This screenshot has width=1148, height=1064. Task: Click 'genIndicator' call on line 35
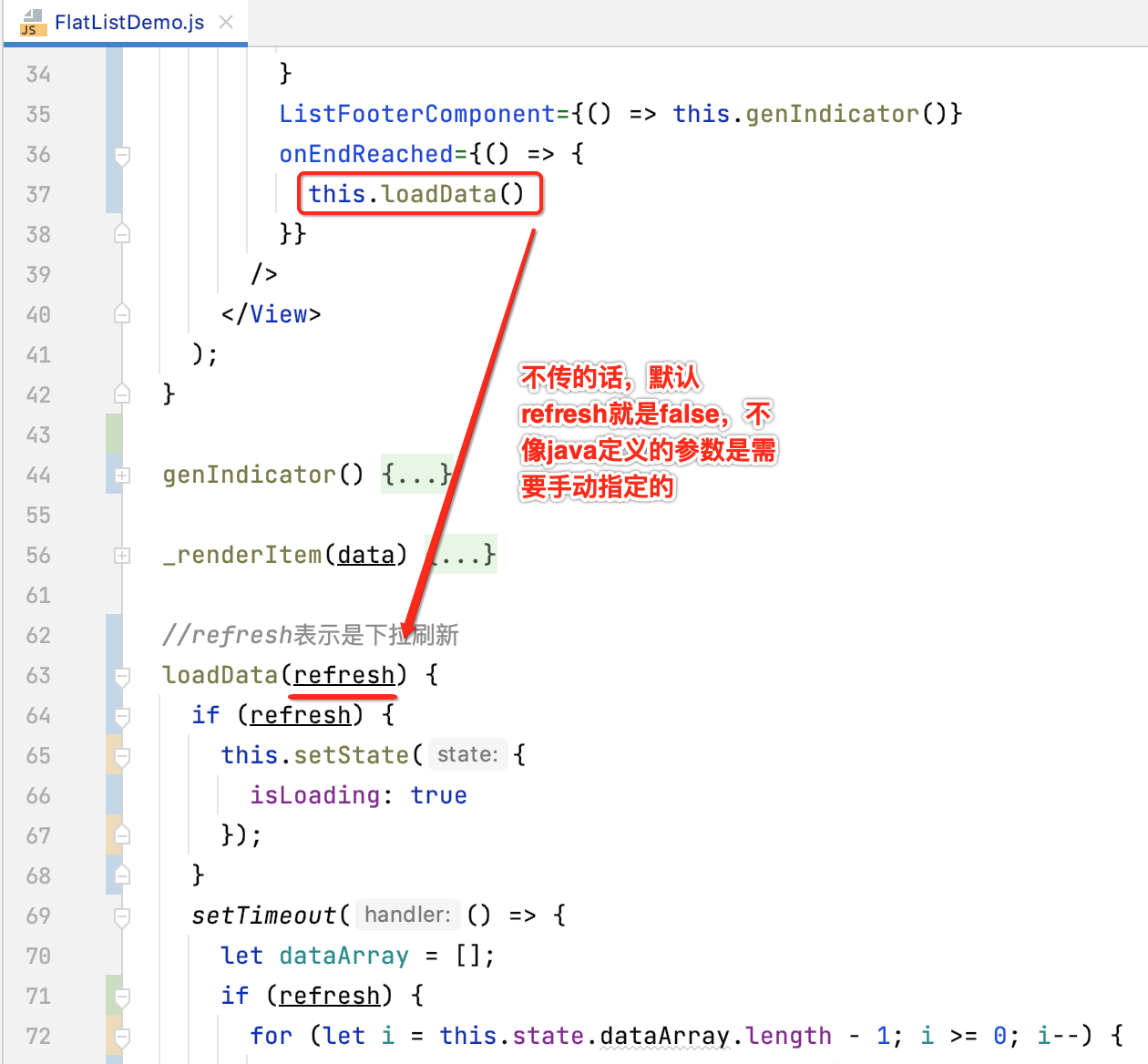click(833, 114)
